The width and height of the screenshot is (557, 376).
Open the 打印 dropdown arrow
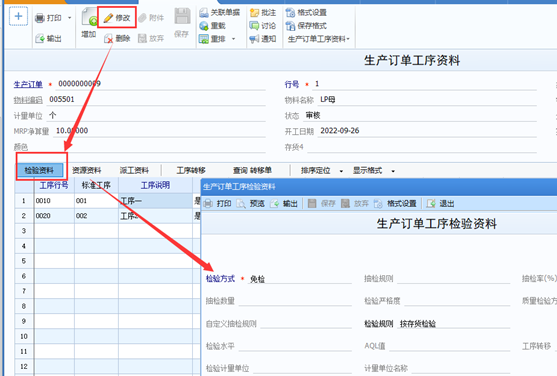point(70,18)
